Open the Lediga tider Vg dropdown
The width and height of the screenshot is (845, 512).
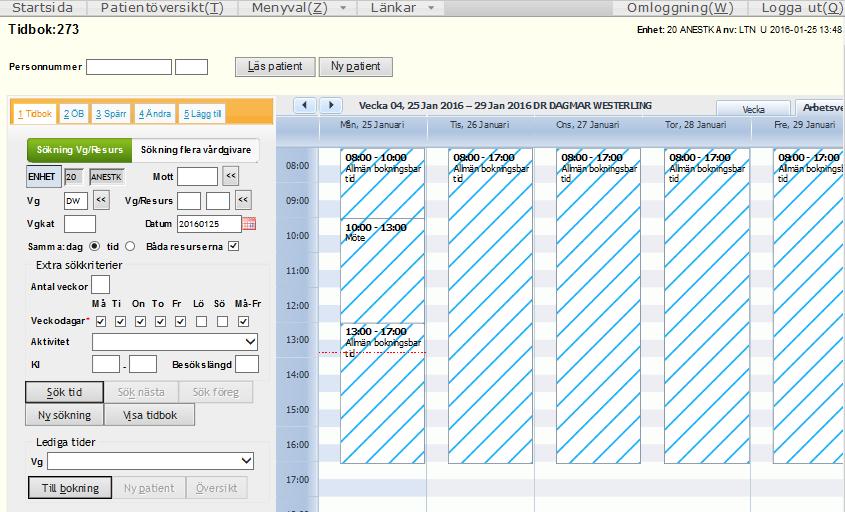pos(150,461)
